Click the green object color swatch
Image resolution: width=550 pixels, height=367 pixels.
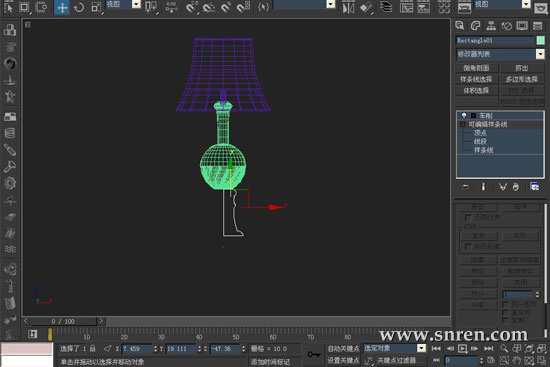[x=541, y=40]
